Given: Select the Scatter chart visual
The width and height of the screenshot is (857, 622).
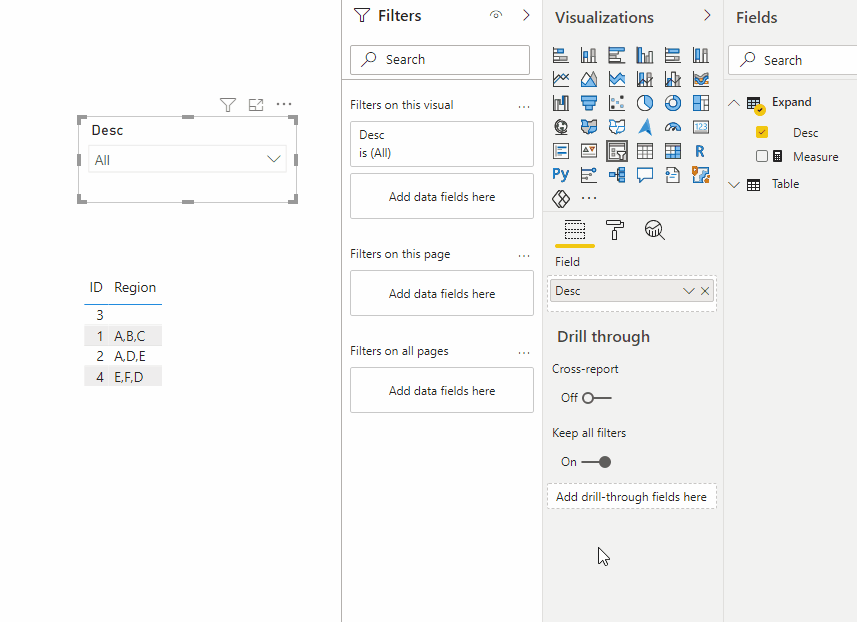Looking at the screenshot, I should coord(617,103).
